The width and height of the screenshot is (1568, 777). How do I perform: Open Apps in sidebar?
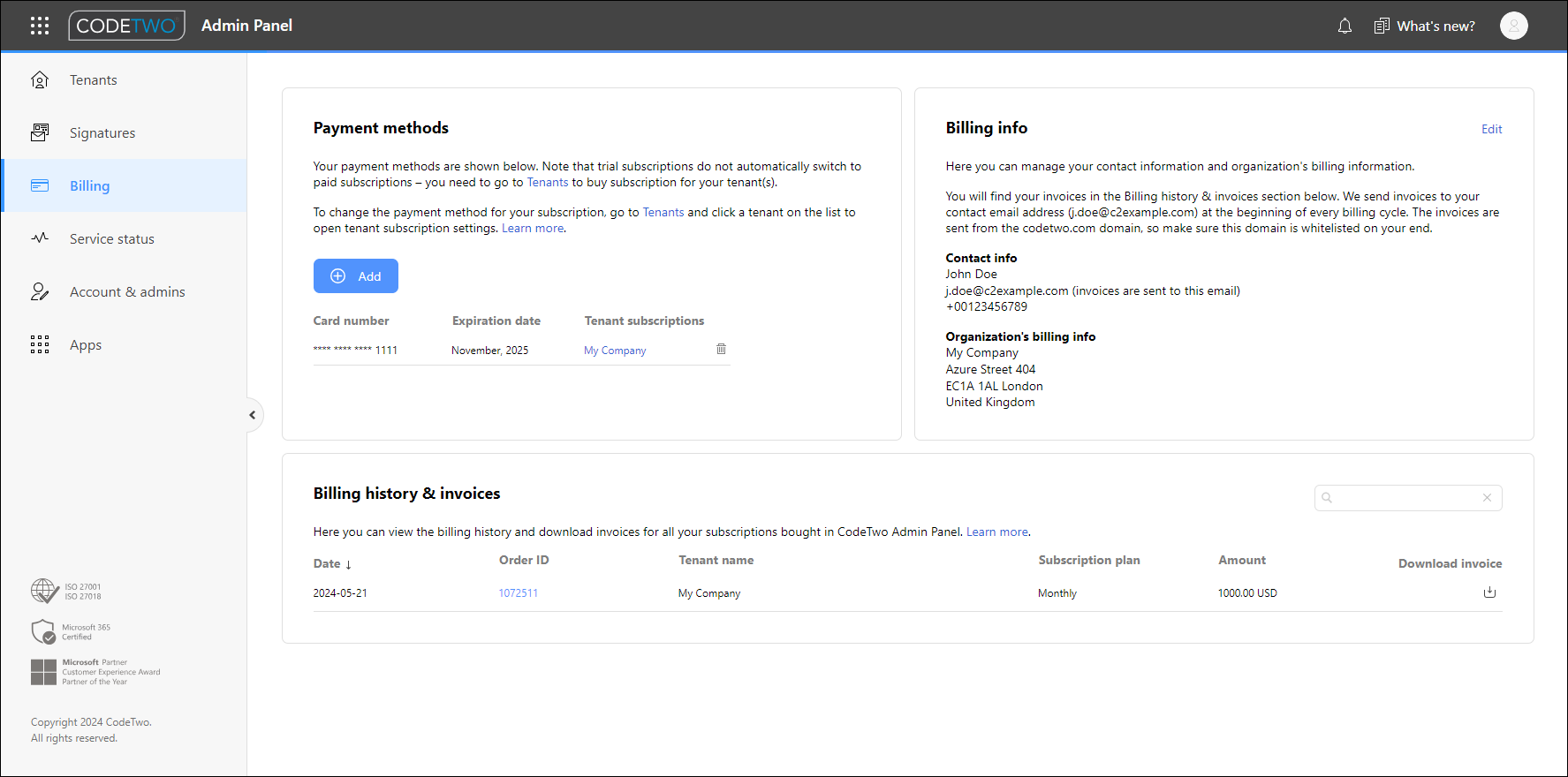[x=124, y=344]
